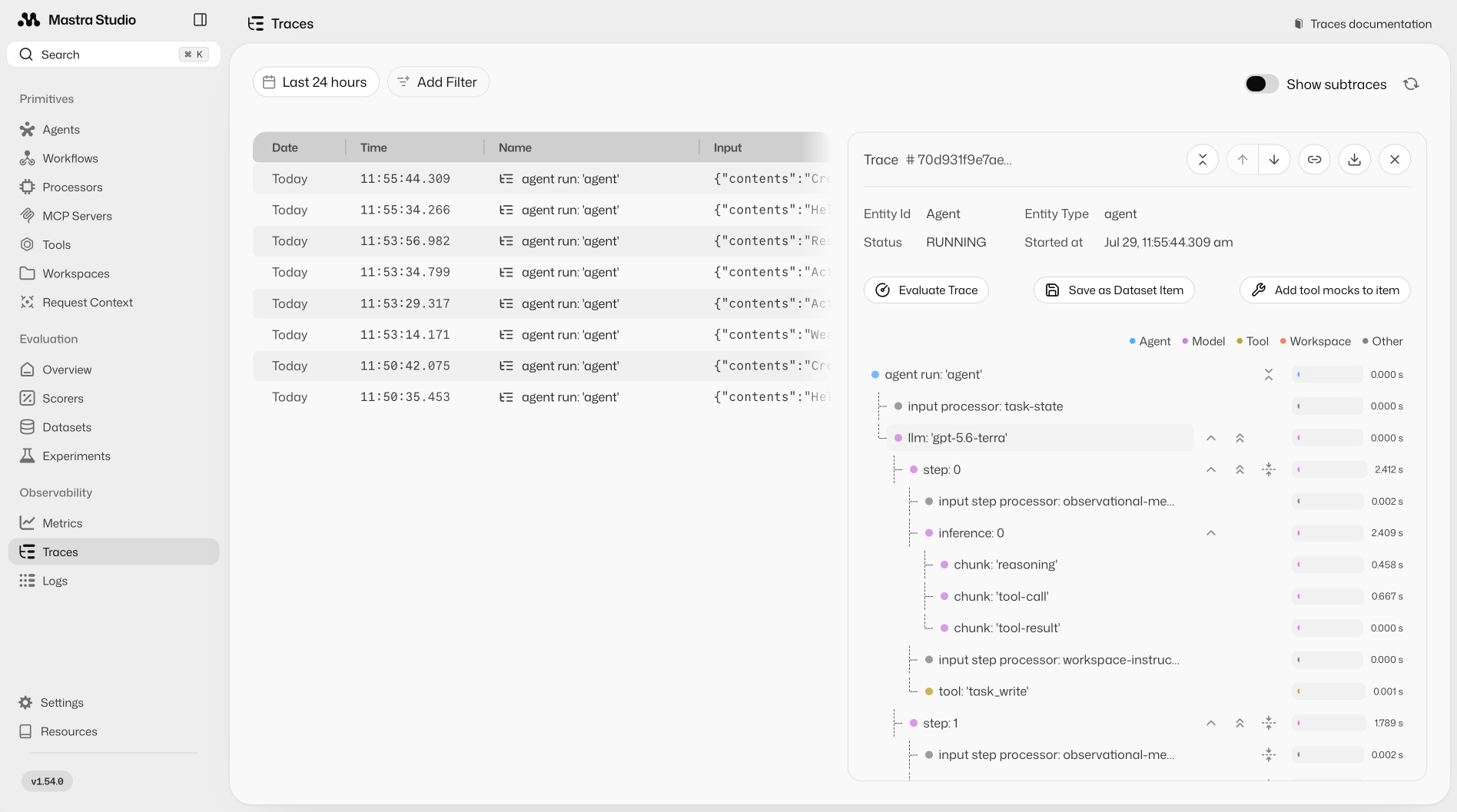The width and height of the screenshot is (1457, 812).
Task: Click the Datasets icon
Action: pos(28,427)
